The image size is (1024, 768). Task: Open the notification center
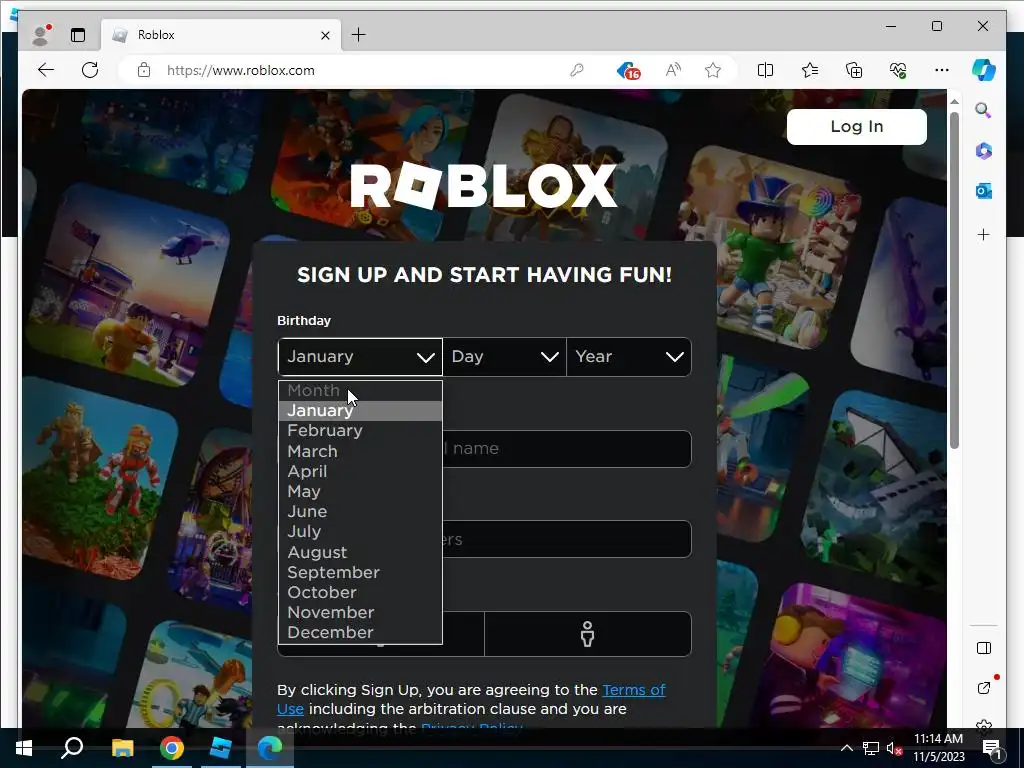992,748
